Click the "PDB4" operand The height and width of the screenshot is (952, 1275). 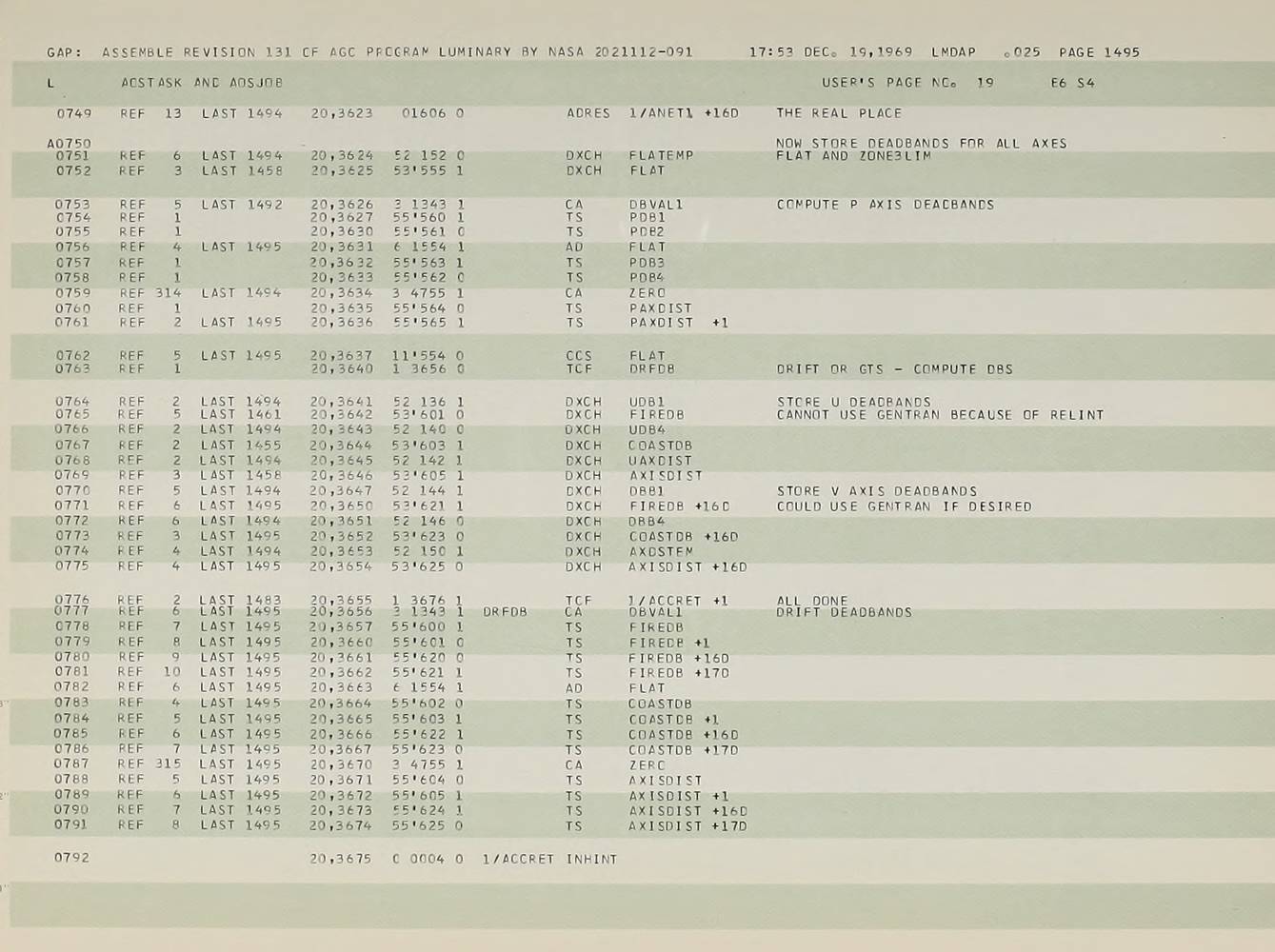647,278
